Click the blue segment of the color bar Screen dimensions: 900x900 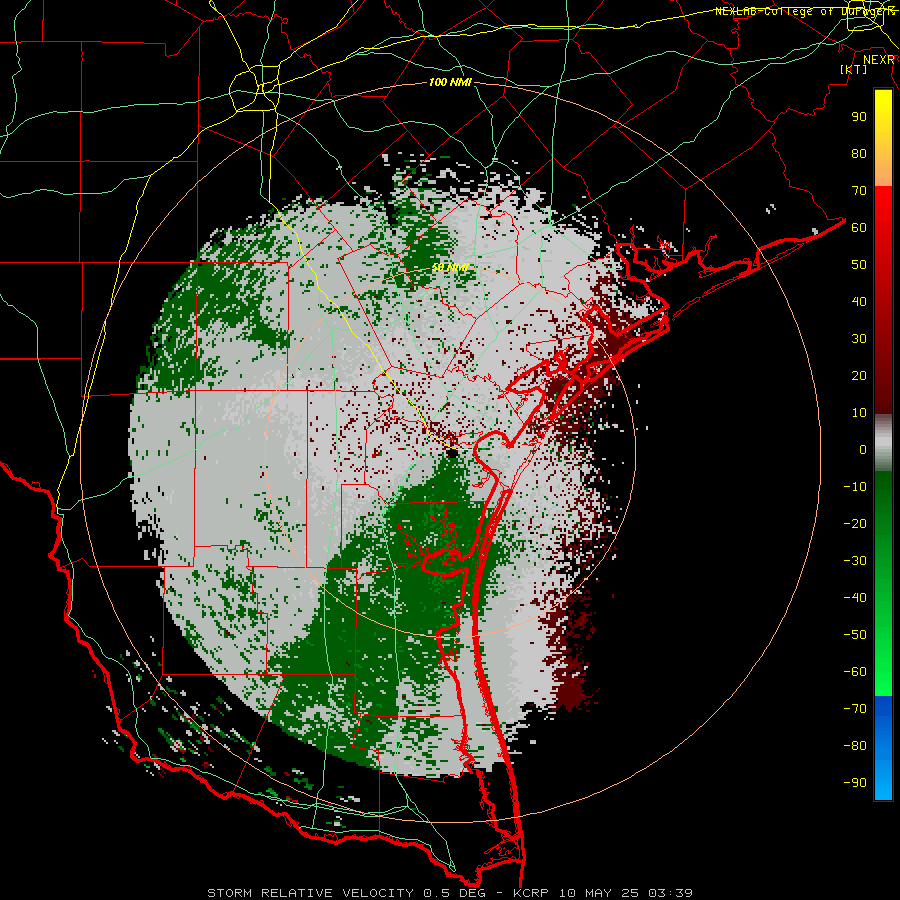pos(883,747)
